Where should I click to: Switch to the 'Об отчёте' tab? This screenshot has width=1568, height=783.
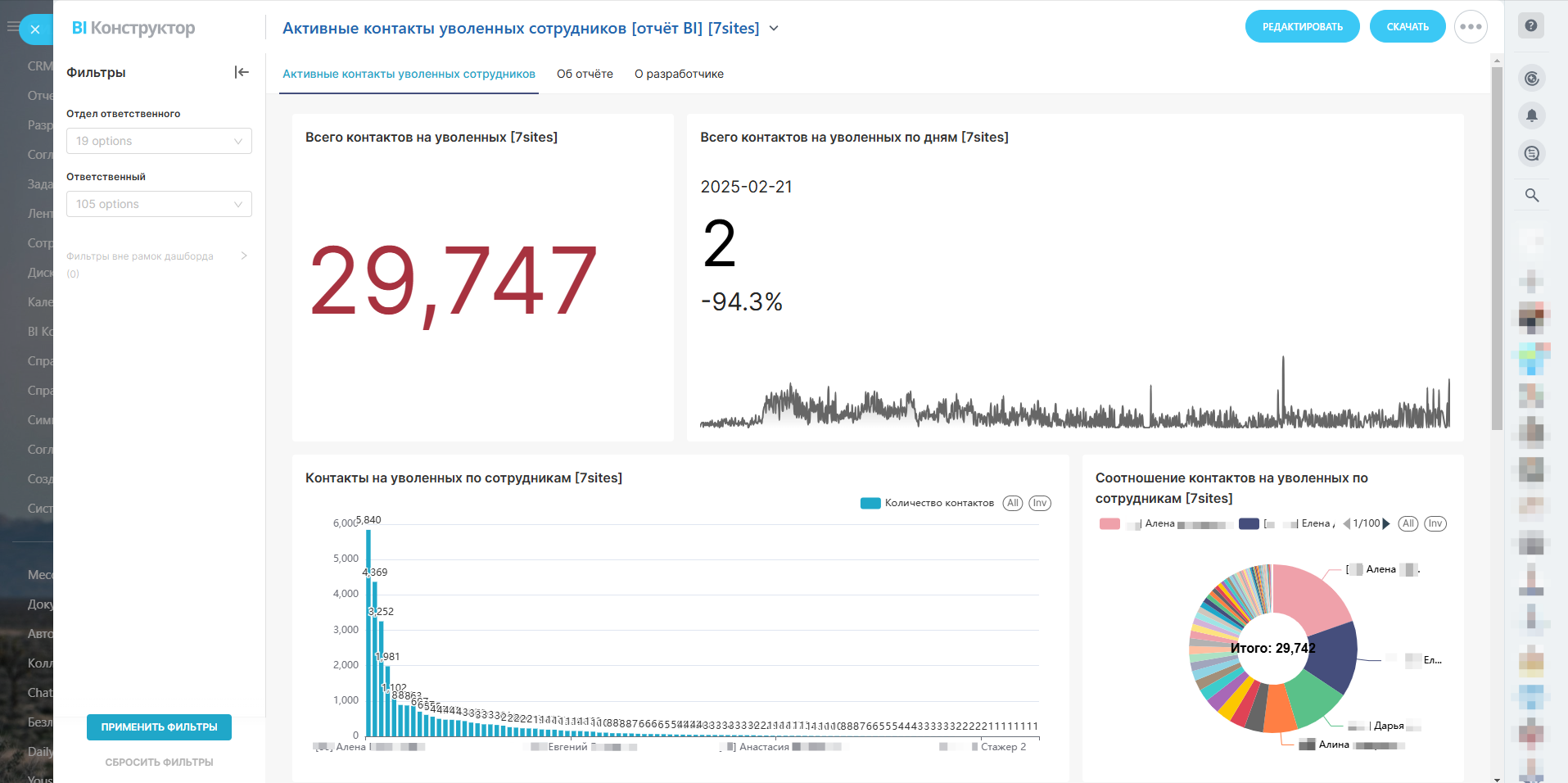pyautogui.click(x=585, y=74)
